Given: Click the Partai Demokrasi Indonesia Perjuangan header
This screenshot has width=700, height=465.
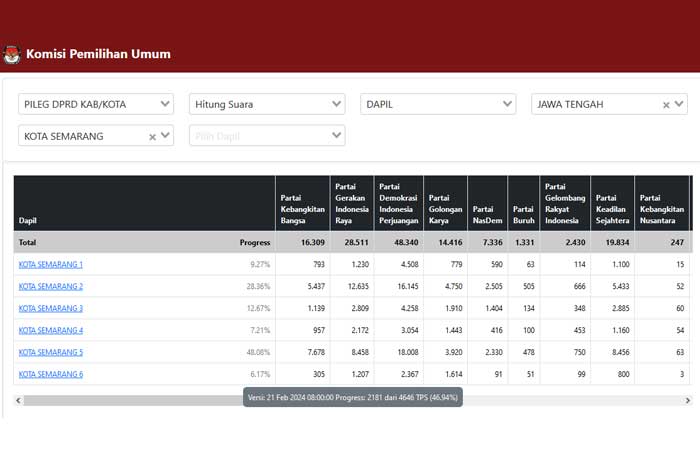Looking at the screenshot, I should [x=399, y=203].
